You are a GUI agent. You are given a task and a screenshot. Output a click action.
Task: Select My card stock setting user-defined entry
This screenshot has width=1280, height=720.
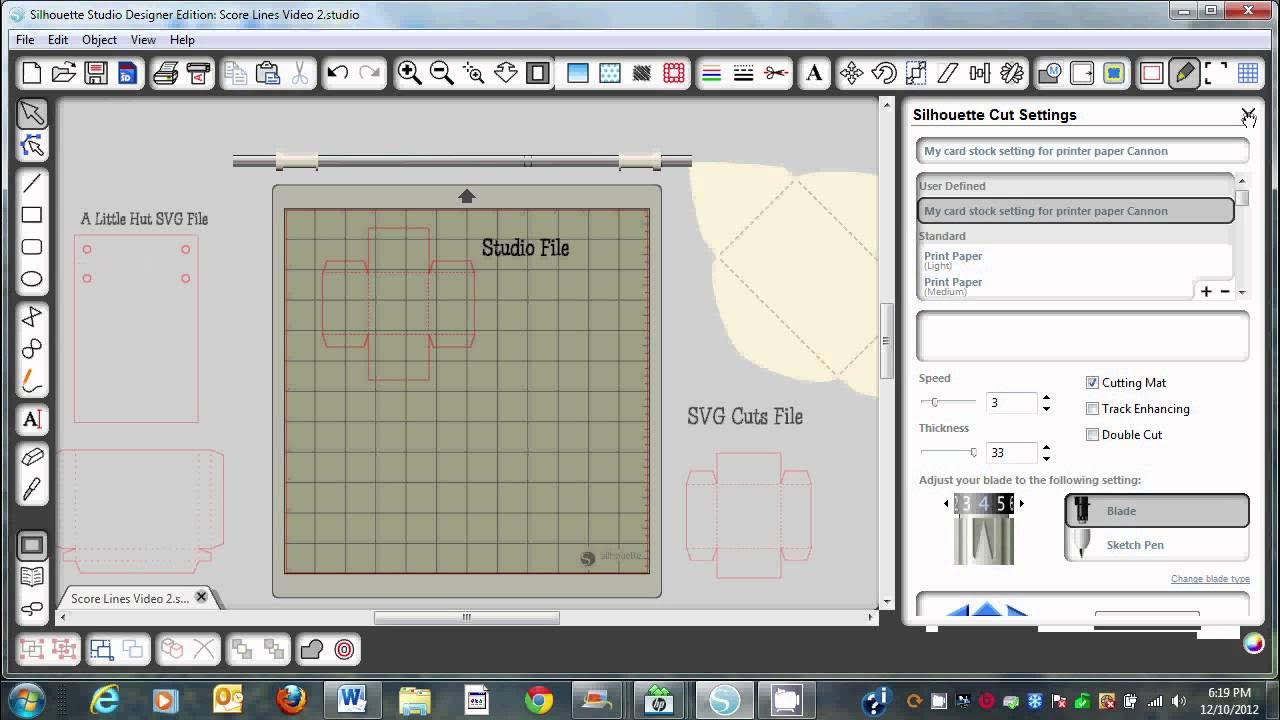(x=1076, y=211)
